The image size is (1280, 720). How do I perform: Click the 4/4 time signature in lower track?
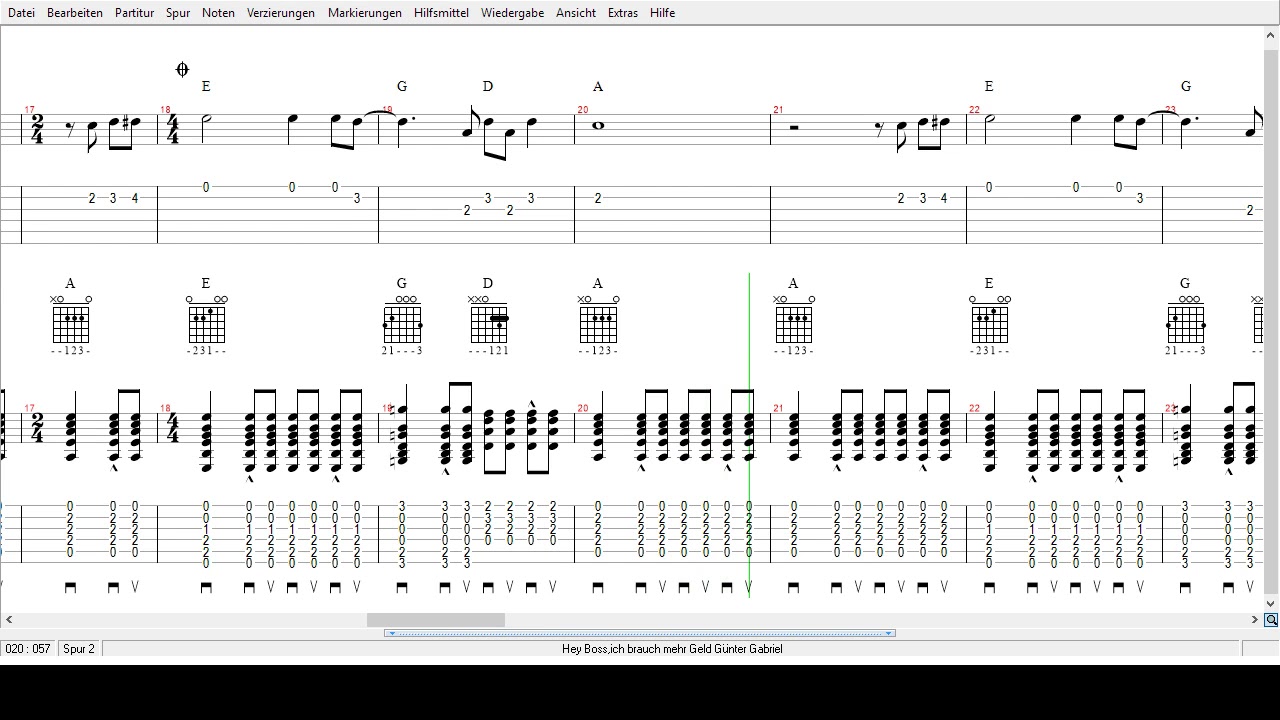(x=173, y=429)
